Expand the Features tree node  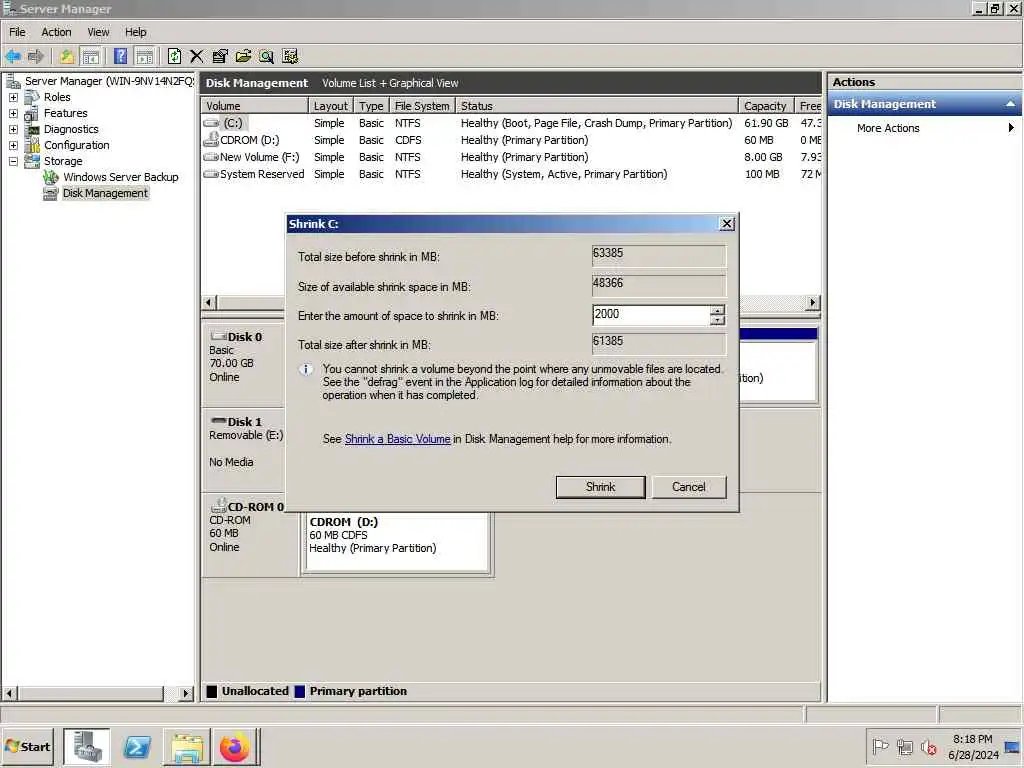click(13, 114)
